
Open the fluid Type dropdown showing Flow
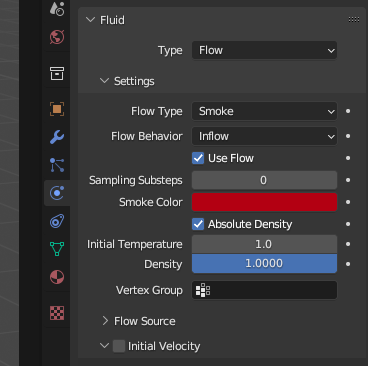(264, 50)
